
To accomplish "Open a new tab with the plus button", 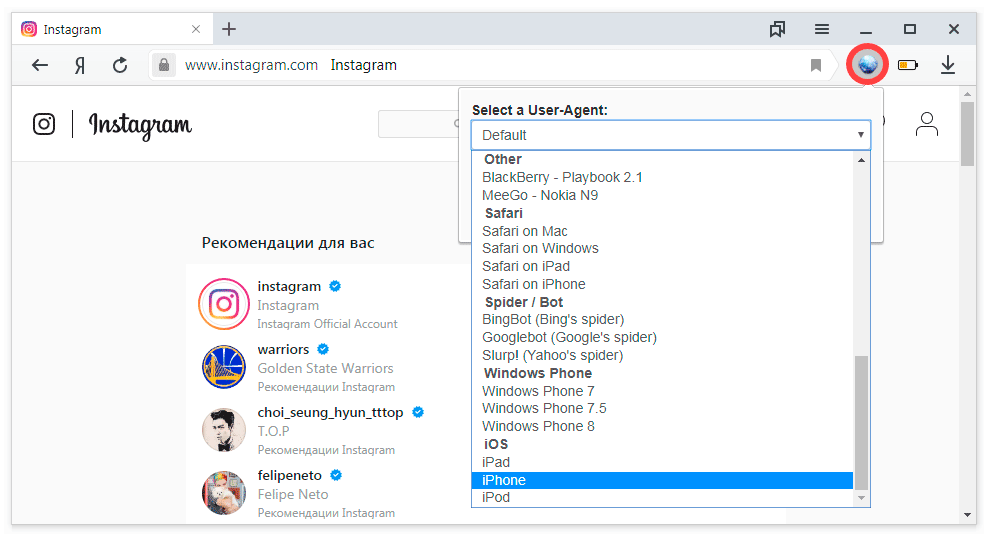I will [229, 29].
